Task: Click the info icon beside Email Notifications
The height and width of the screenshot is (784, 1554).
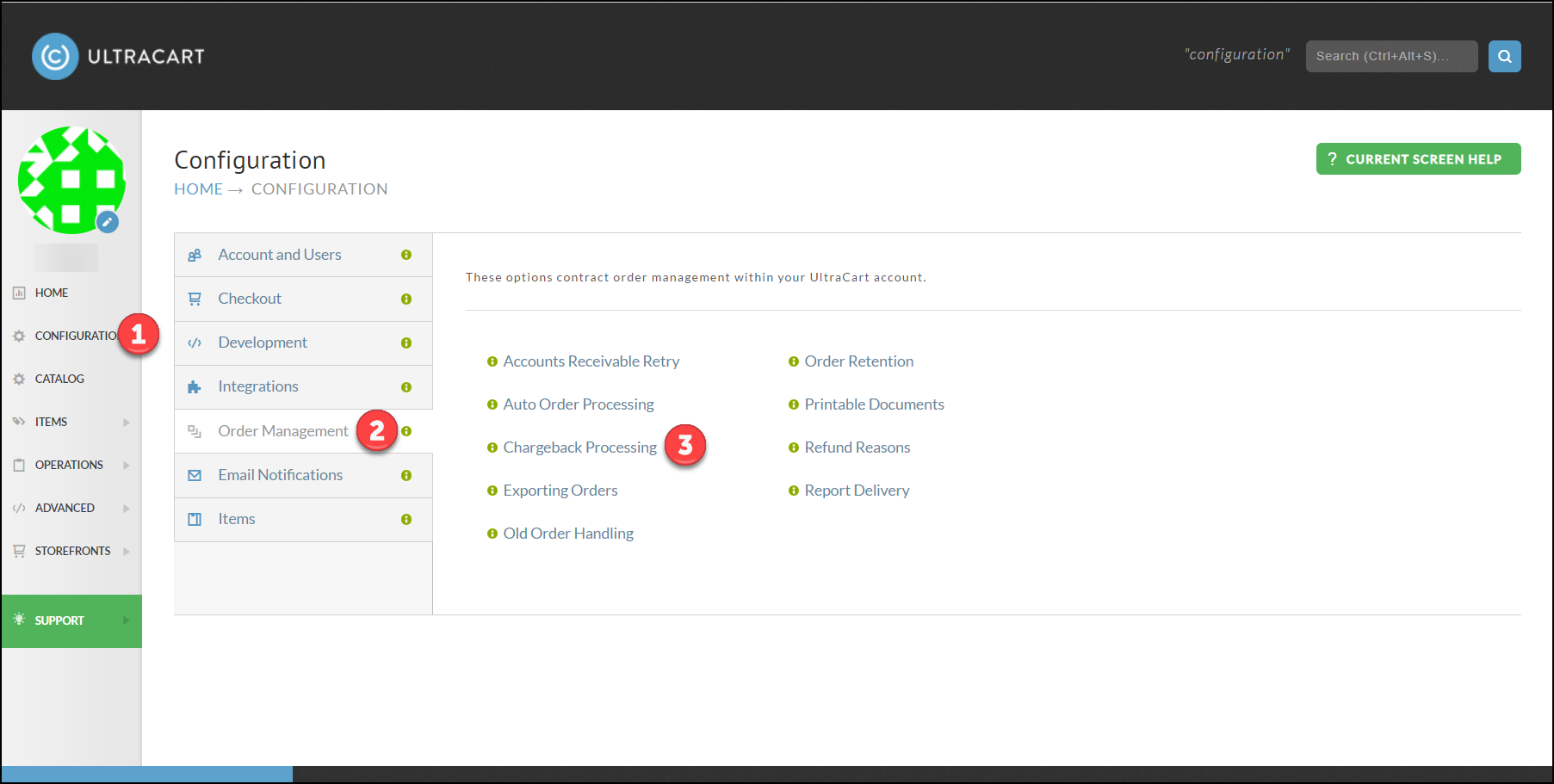Action: (406, 475)
